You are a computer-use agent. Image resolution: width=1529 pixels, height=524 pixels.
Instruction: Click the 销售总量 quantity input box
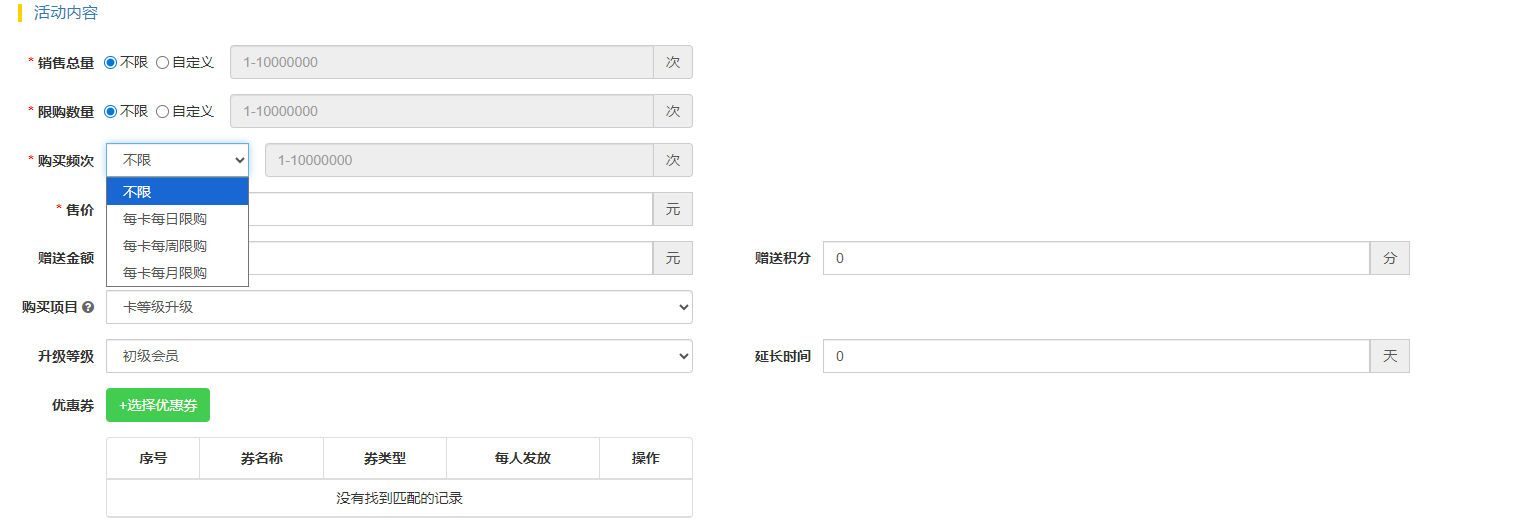point(441,62)
